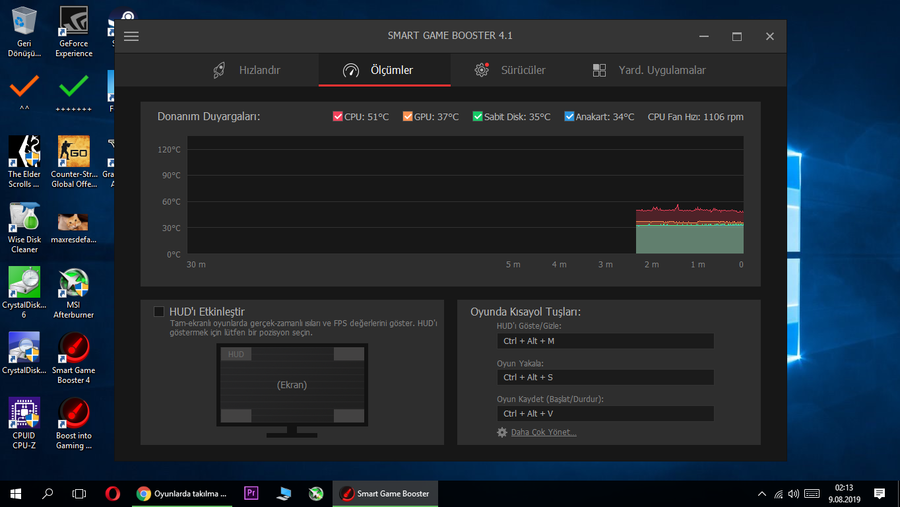Click the touch keyboard tray icon

pos(812,494)
